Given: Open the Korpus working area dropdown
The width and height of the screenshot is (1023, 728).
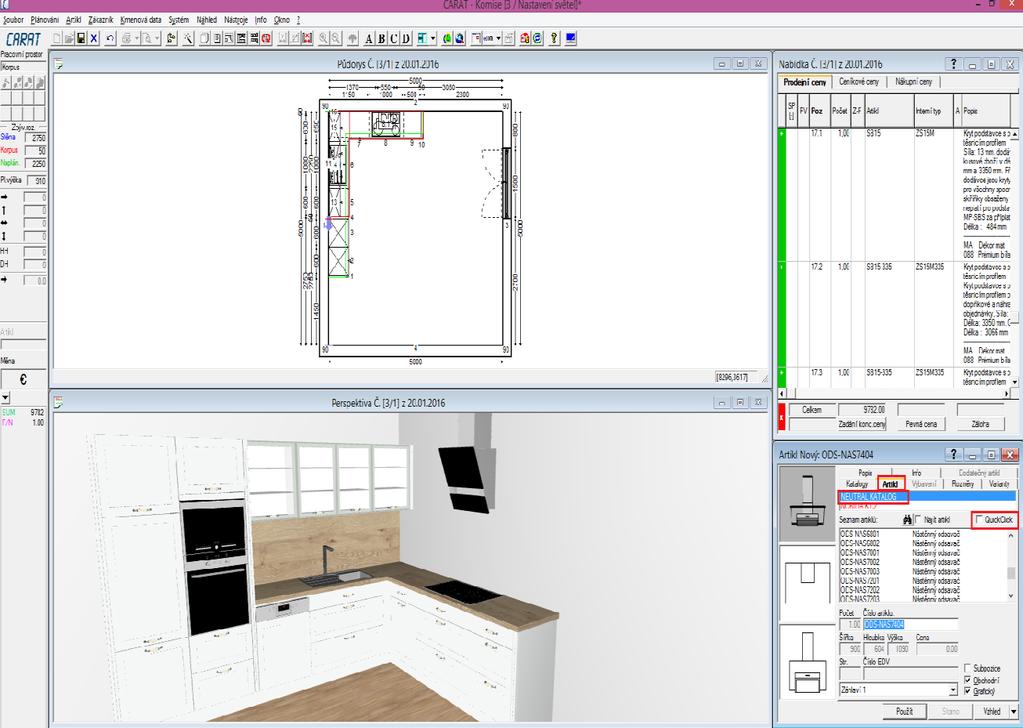Looking at the screenshot, I should point(23,67).
